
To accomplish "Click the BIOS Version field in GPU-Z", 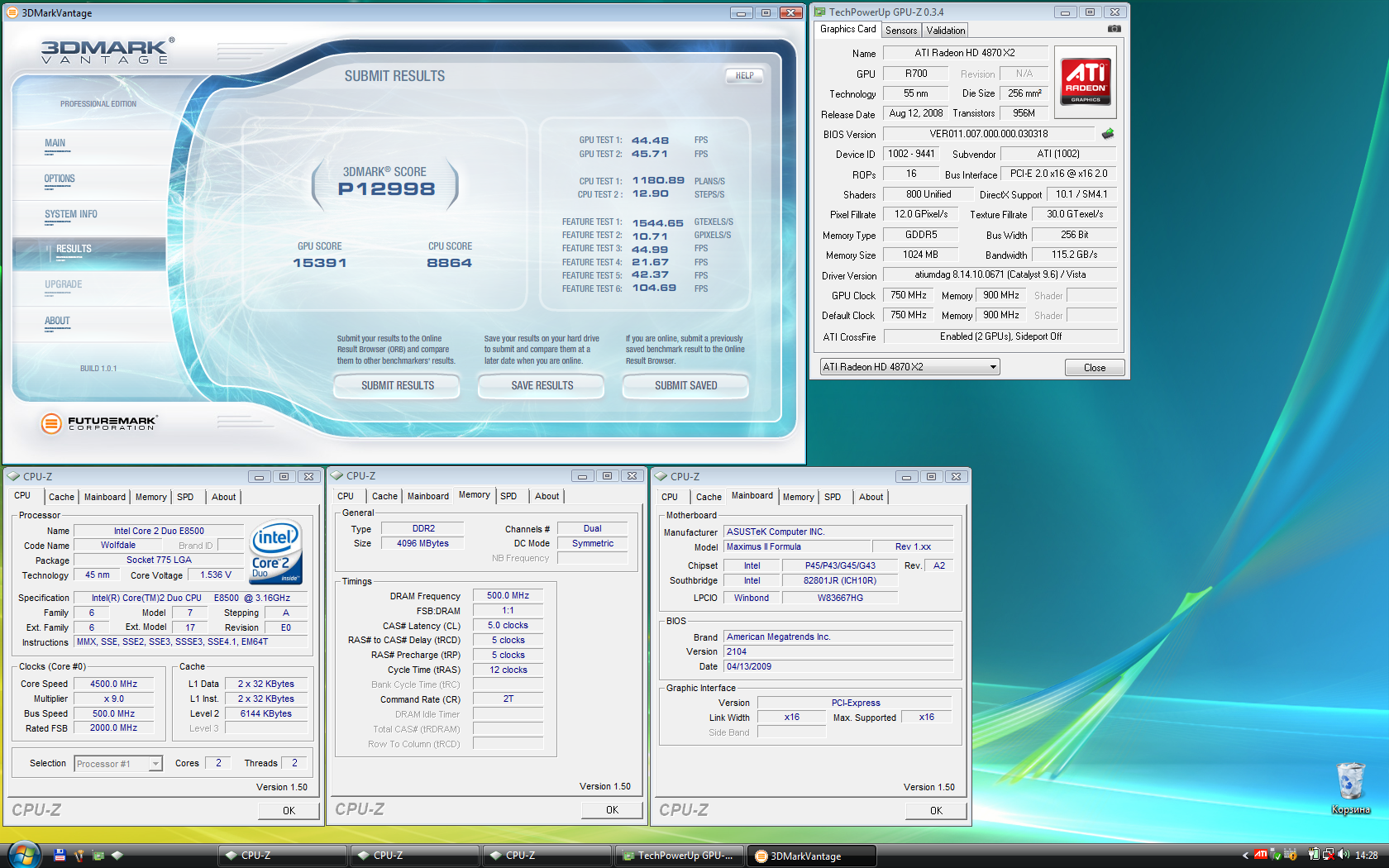I will click(x=989, y=134).
